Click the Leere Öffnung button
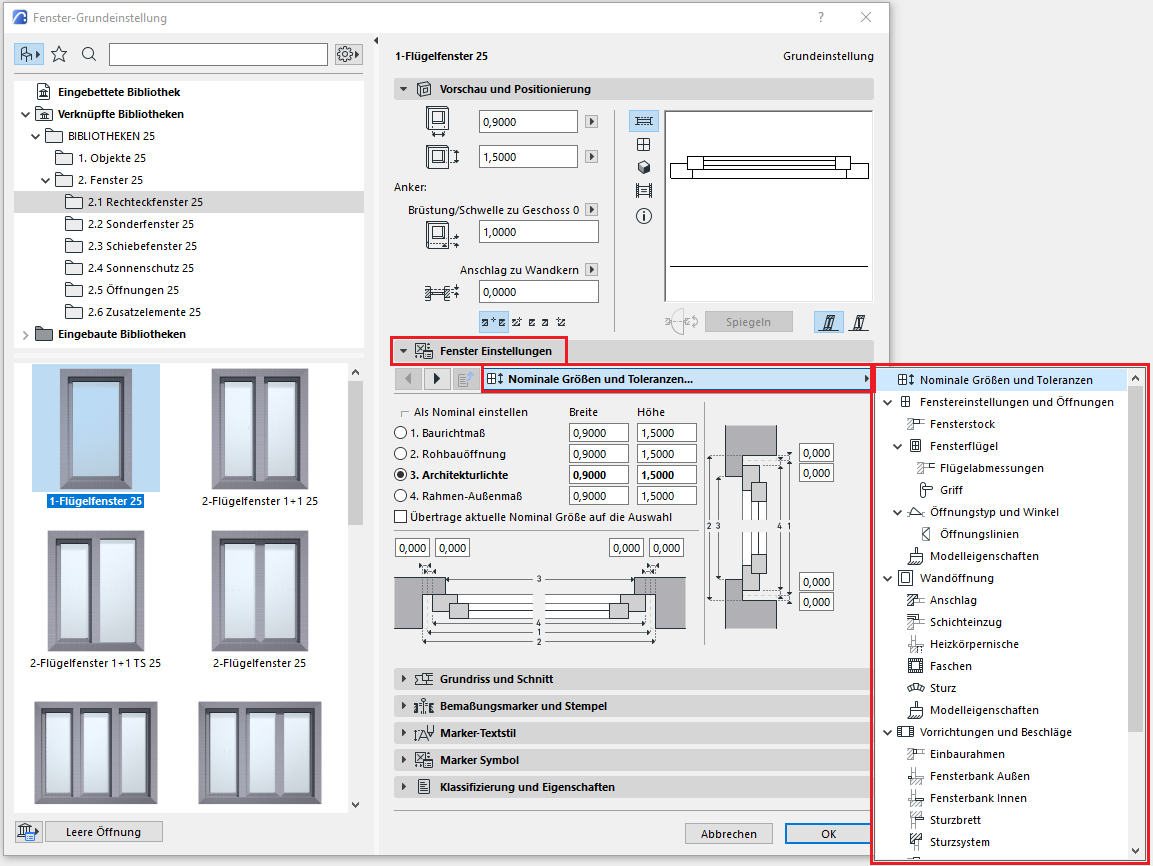Screen dimensions: 1153x866 coord(103,832)
